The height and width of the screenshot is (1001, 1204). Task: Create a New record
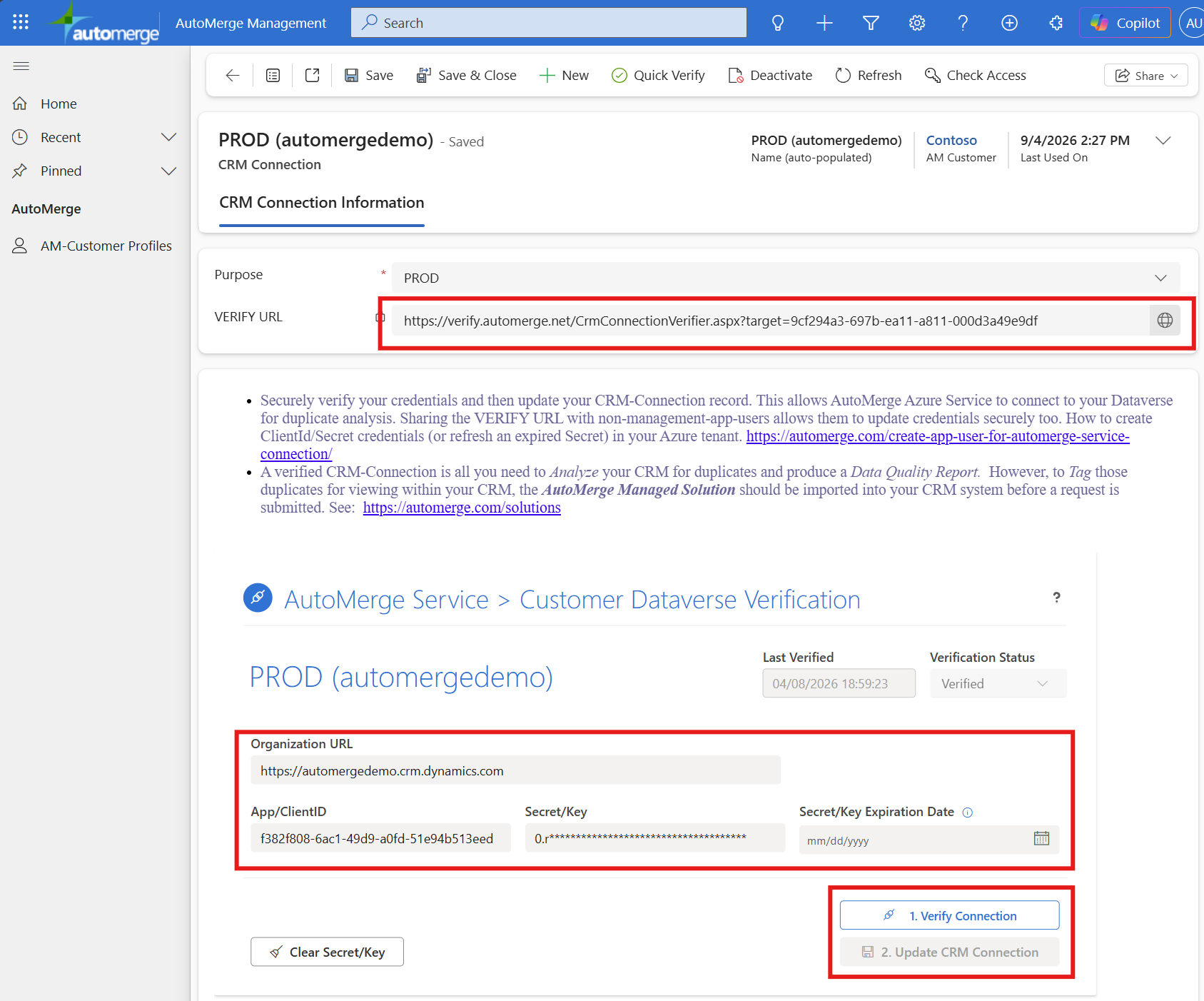(564, 76)
